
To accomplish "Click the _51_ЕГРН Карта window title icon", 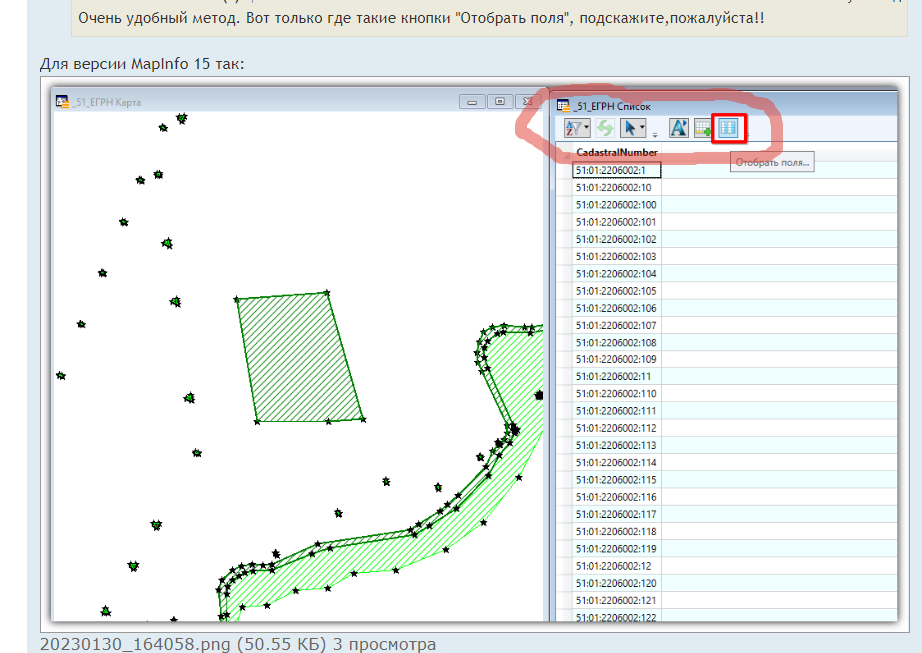I will (x=63, y=101).
